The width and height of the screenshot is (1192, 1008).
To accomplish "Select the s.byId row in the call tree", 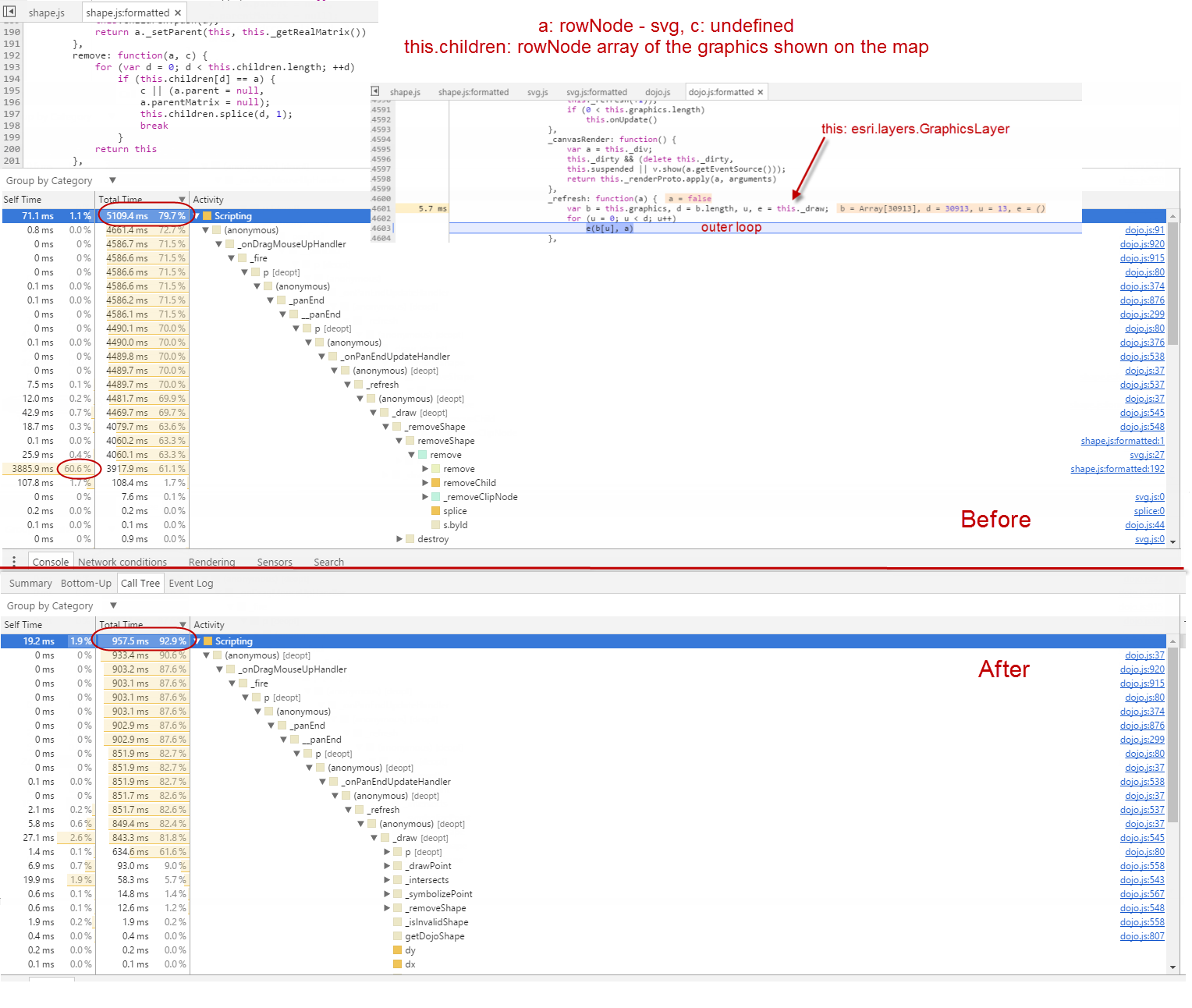I will pyautogui.click(x=456, y=525).
